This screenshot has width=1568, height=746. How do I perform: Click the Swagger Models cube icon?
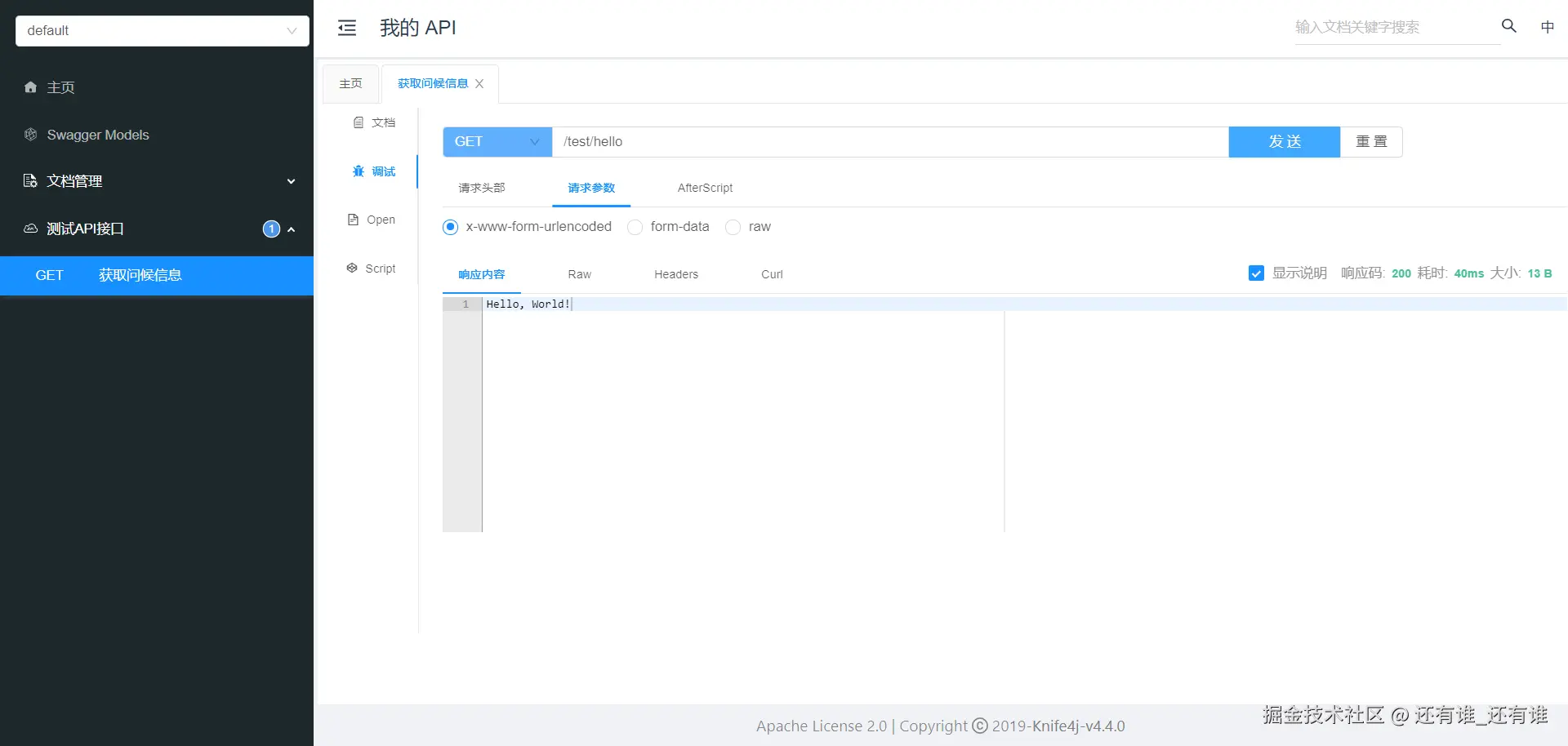pos(30,135)
